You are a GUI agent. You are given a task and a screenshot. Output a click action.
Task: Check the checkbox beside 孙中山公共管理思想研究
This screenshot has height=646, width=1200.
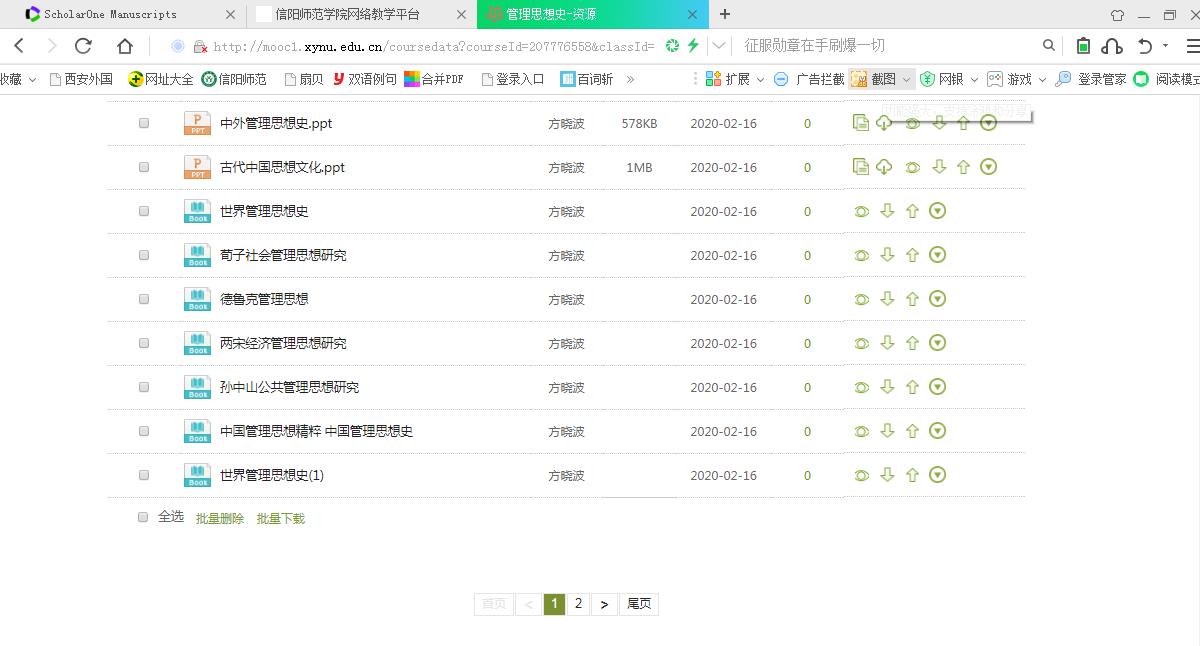click(x=143, y=387)
